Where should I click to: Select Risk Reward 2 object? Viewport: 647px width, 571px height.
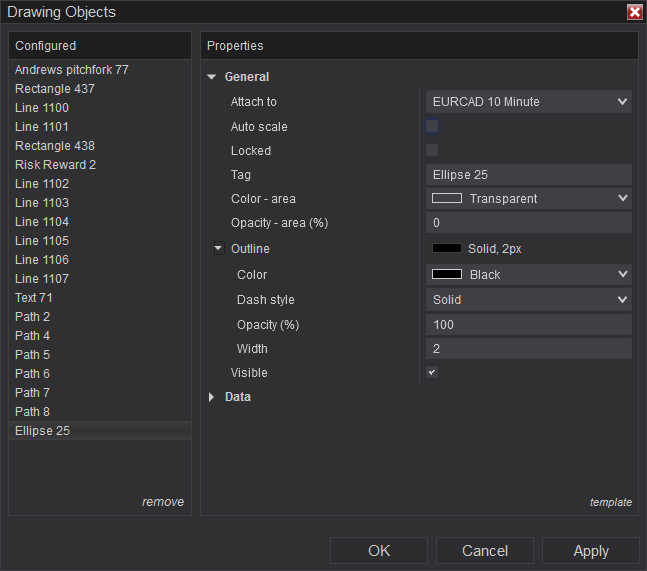click(56, 165)
